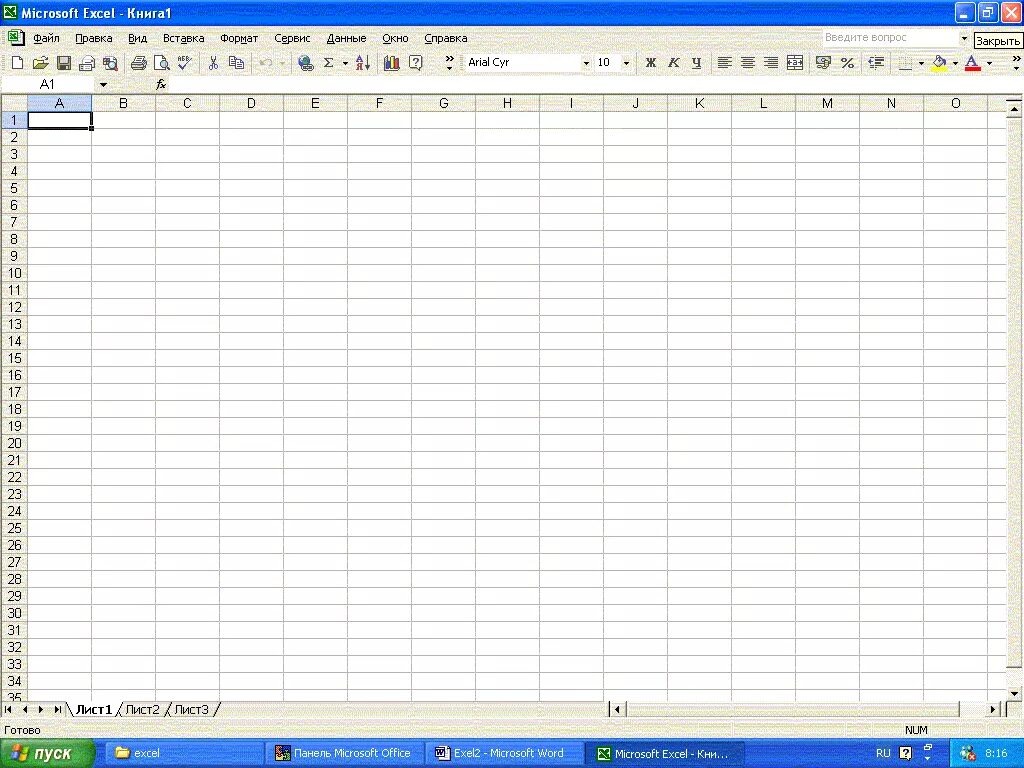Screen dimensions: 1024x768
Task: Toggle bold (Ж) formatting
Action: click(x=650, y=63)
